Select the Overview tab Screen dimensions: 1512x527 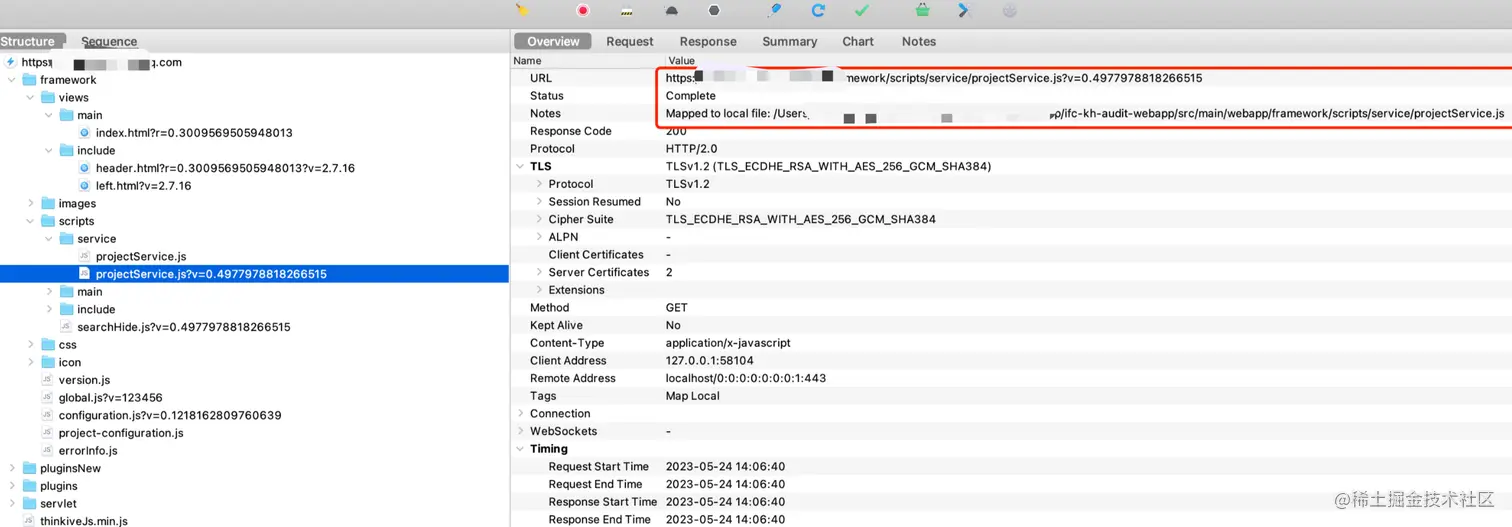[x=553, y=41]
